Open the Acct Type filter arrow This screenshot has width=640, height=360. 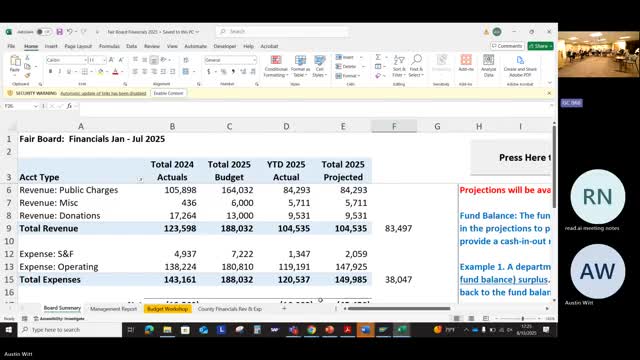[140, 179]
